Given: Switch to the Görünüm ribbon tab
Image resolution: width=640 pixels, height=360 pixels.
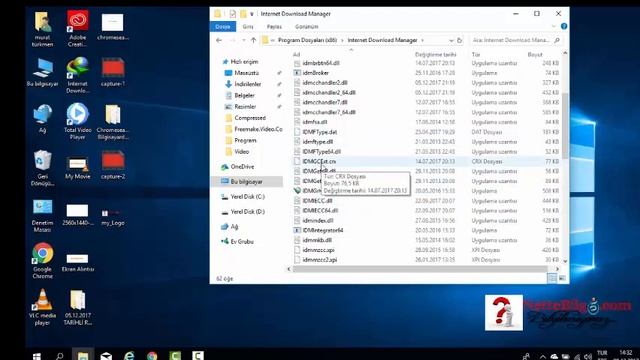Looking at the screenshot, I should [x=307, y=27].
